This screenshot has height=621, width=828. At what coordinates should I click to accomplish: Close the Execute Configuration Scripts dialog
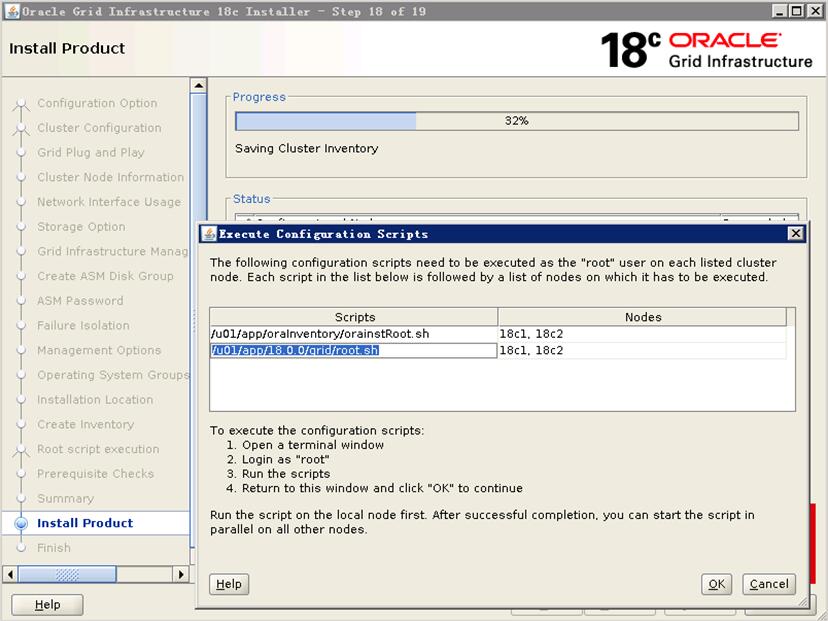point(795,233)
